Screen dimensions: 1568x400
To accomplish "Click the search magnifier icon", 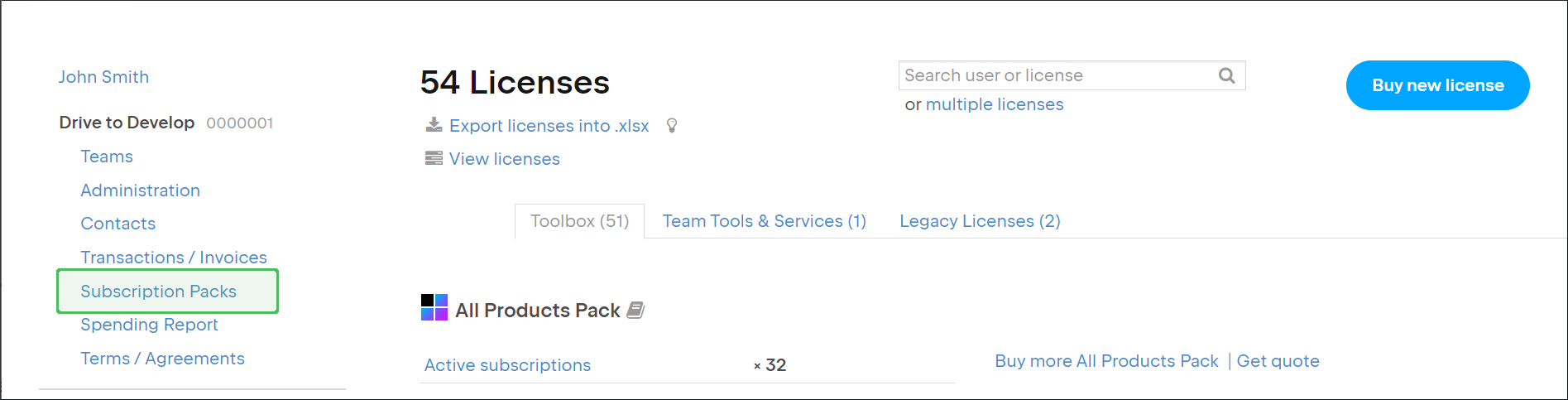I will [1226, 75].
